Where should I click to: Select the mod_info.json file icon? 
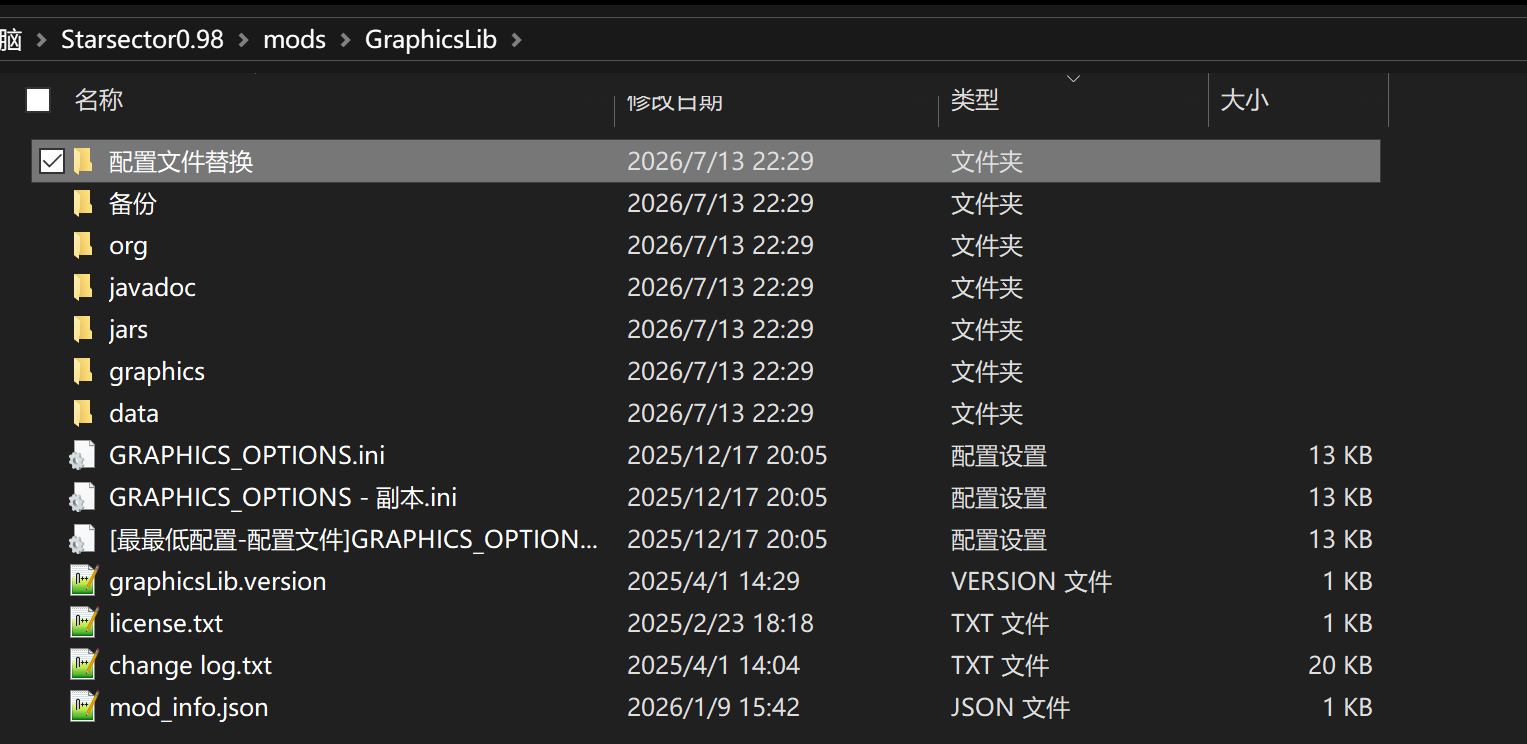[x=83, y=707]
